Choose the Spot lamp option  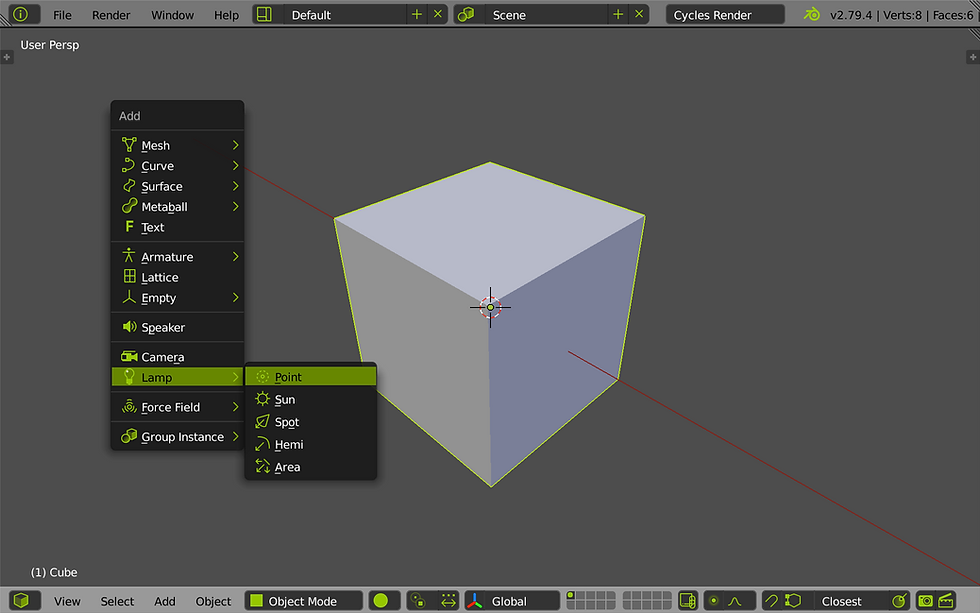click(x=282, y=422)
